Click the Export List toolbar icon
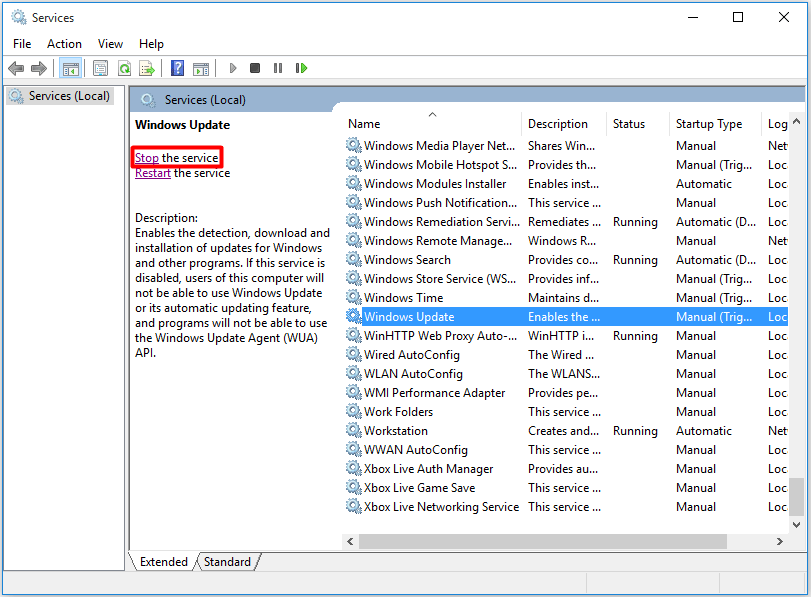Image resolution: width=811 pixels, height=597 pixels. click(x=147, y=68)
